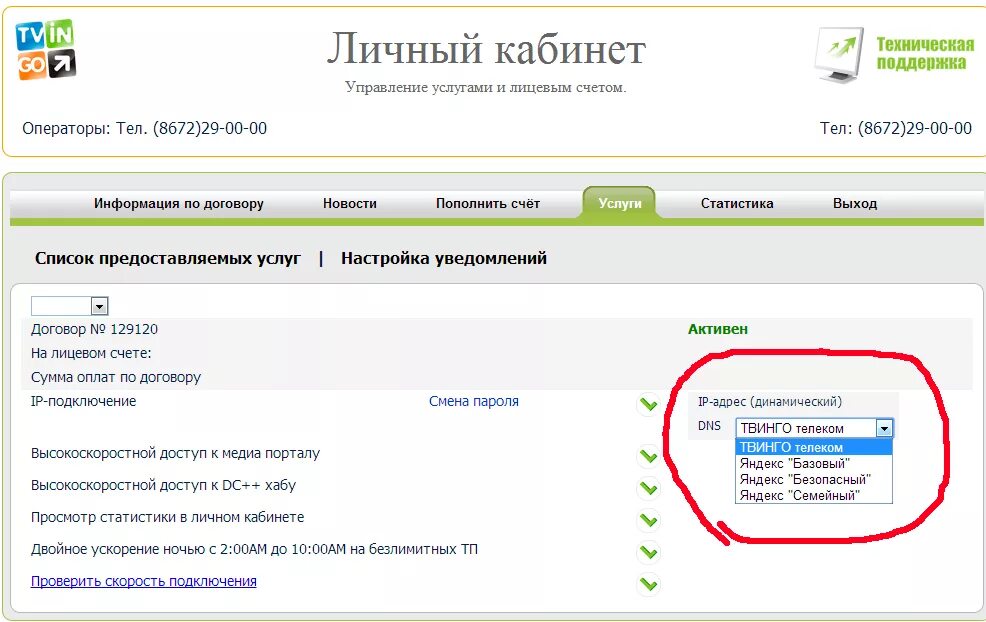Click the DNS field label

tap(709, 426)
